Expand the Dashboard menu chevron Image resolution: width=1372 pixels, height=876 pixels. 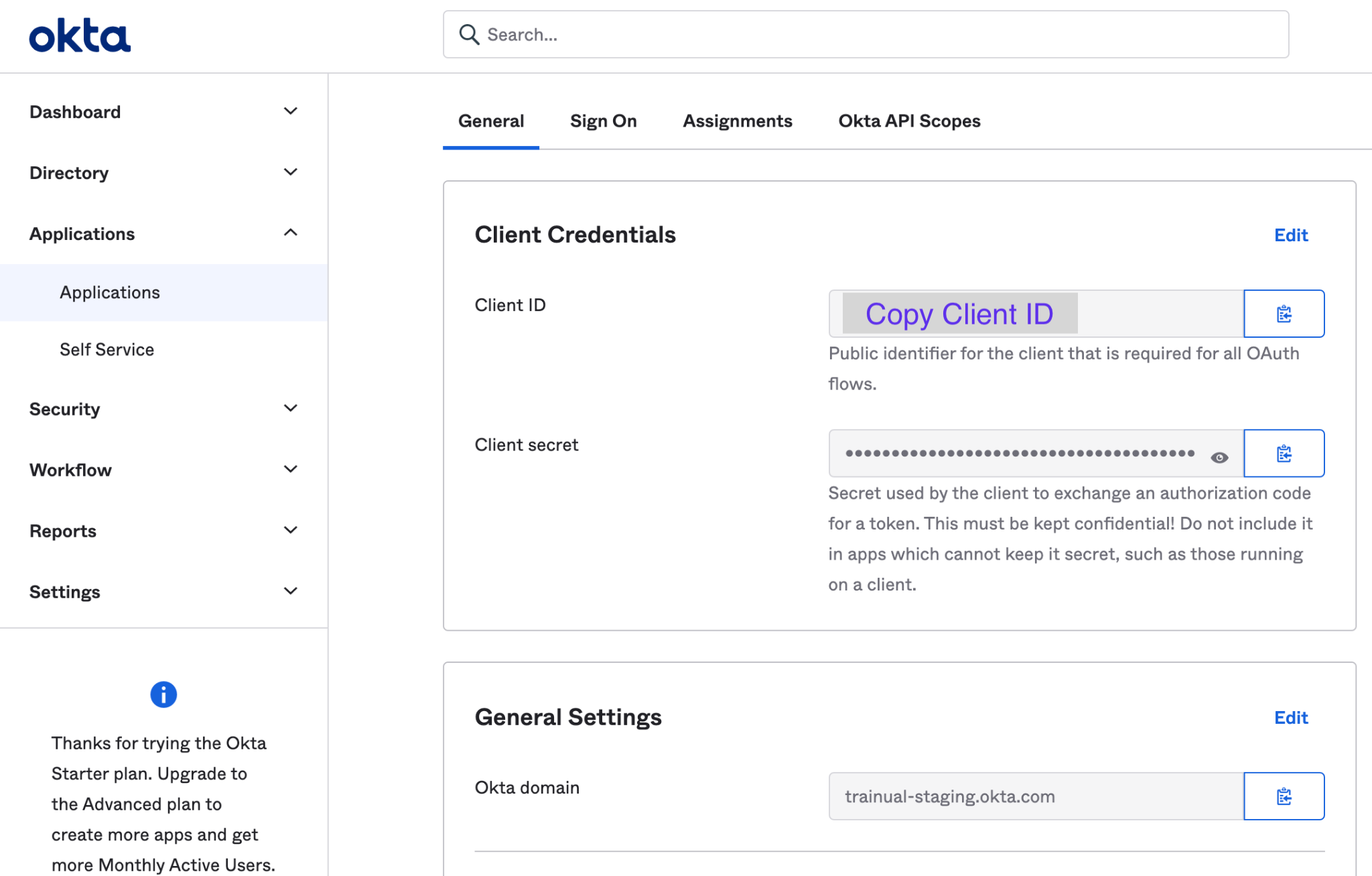click(x=291, y=111)
